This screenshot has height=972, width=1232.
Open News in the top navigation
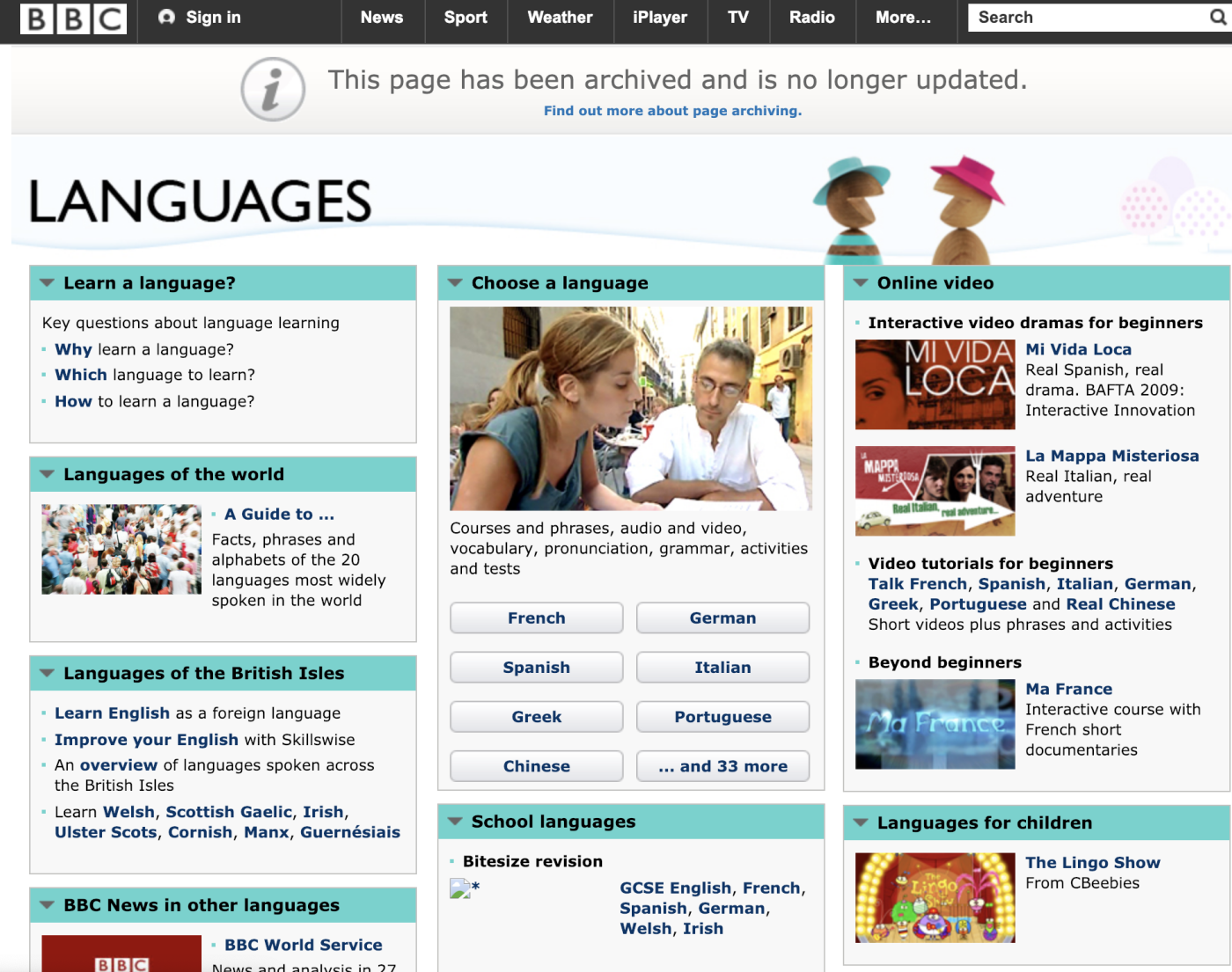(382, 18)
